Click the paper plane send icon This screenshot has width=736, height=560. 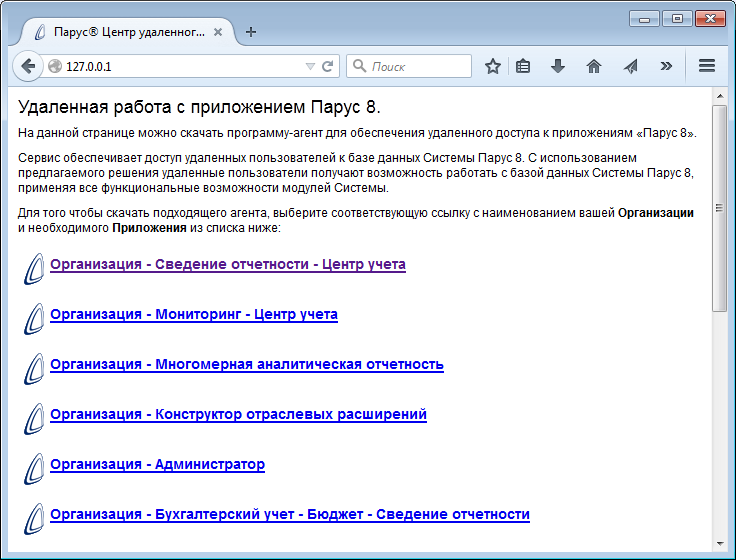coord(630,66)
